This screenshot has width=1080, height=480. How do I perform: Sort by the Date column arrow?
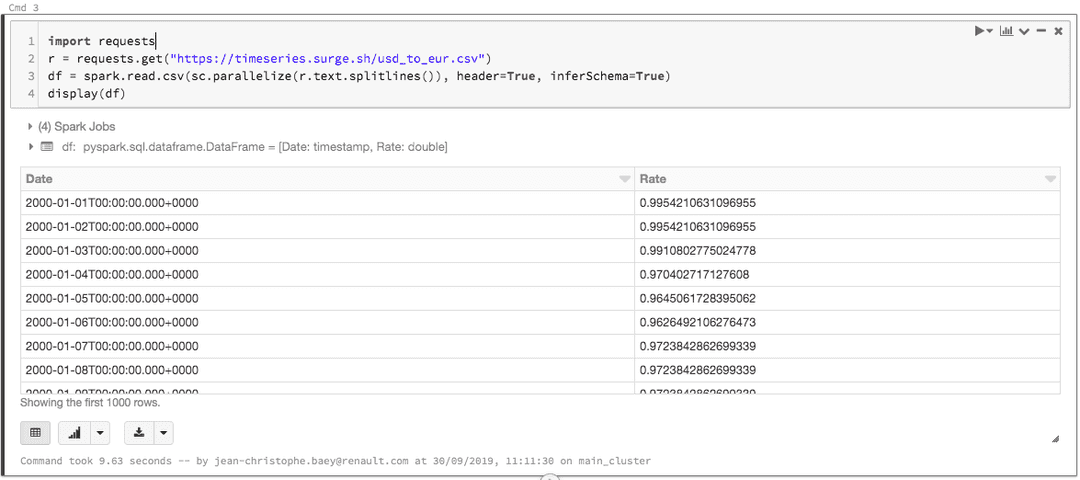click(x=625, y=179)
